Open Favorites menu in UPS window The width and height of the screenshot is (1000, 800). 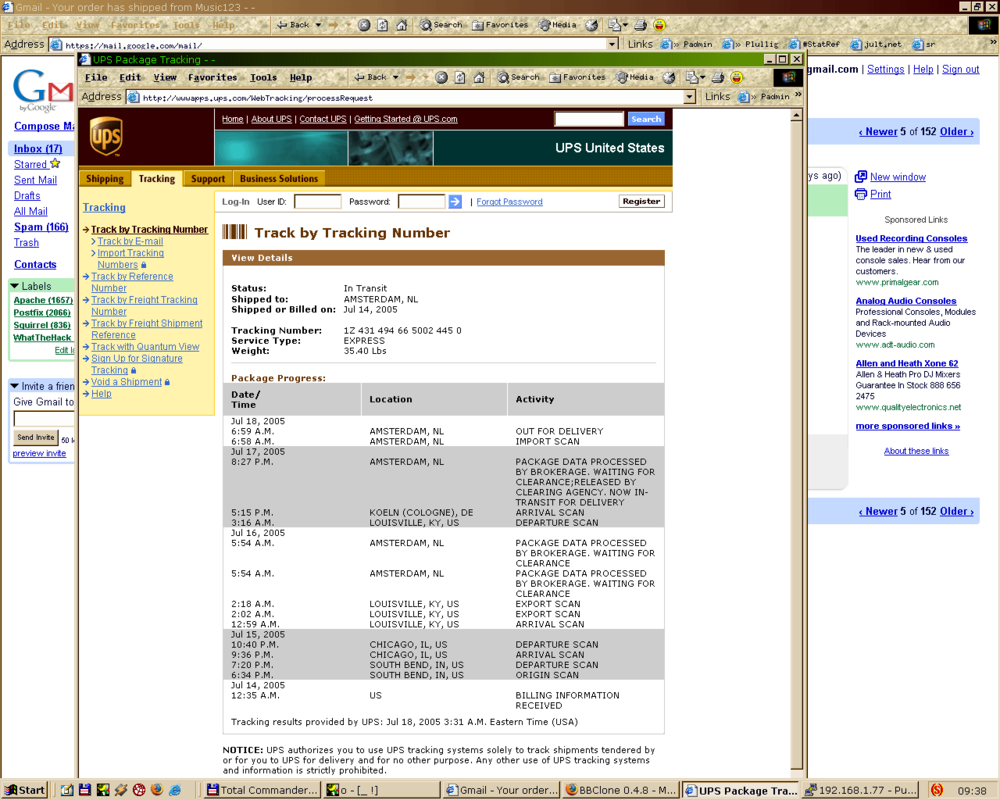[x=212, y=77]
